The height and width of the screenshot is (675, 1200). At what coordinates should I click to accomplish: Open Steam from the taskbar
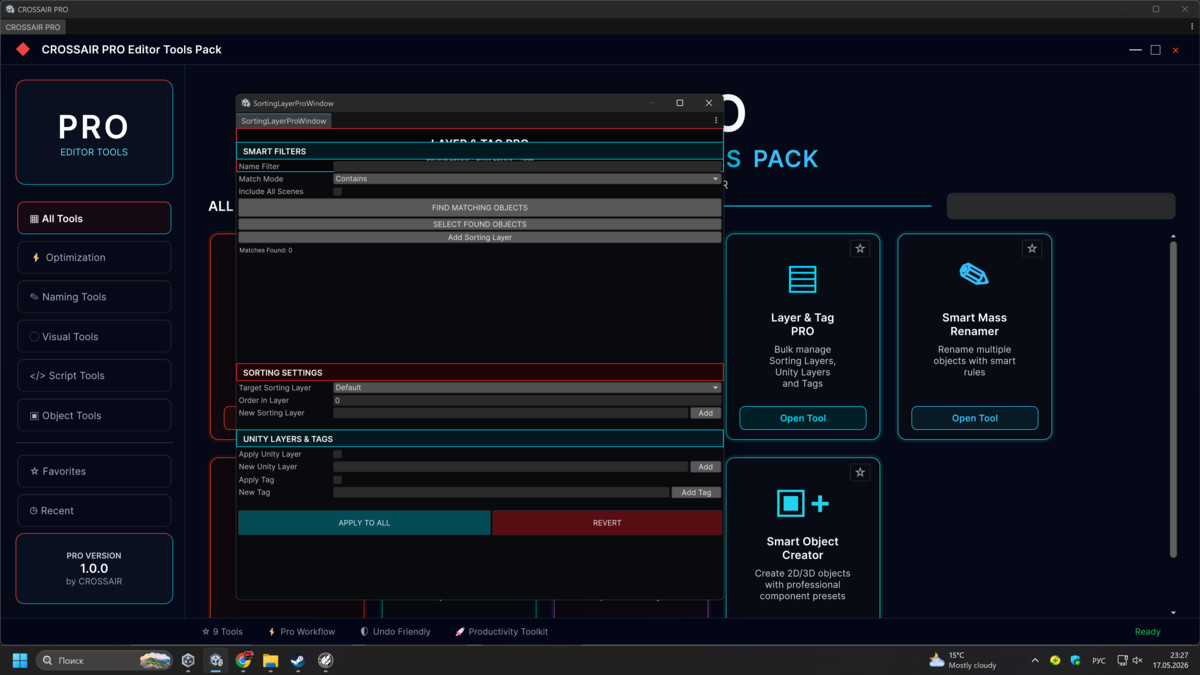click(298, 660)
